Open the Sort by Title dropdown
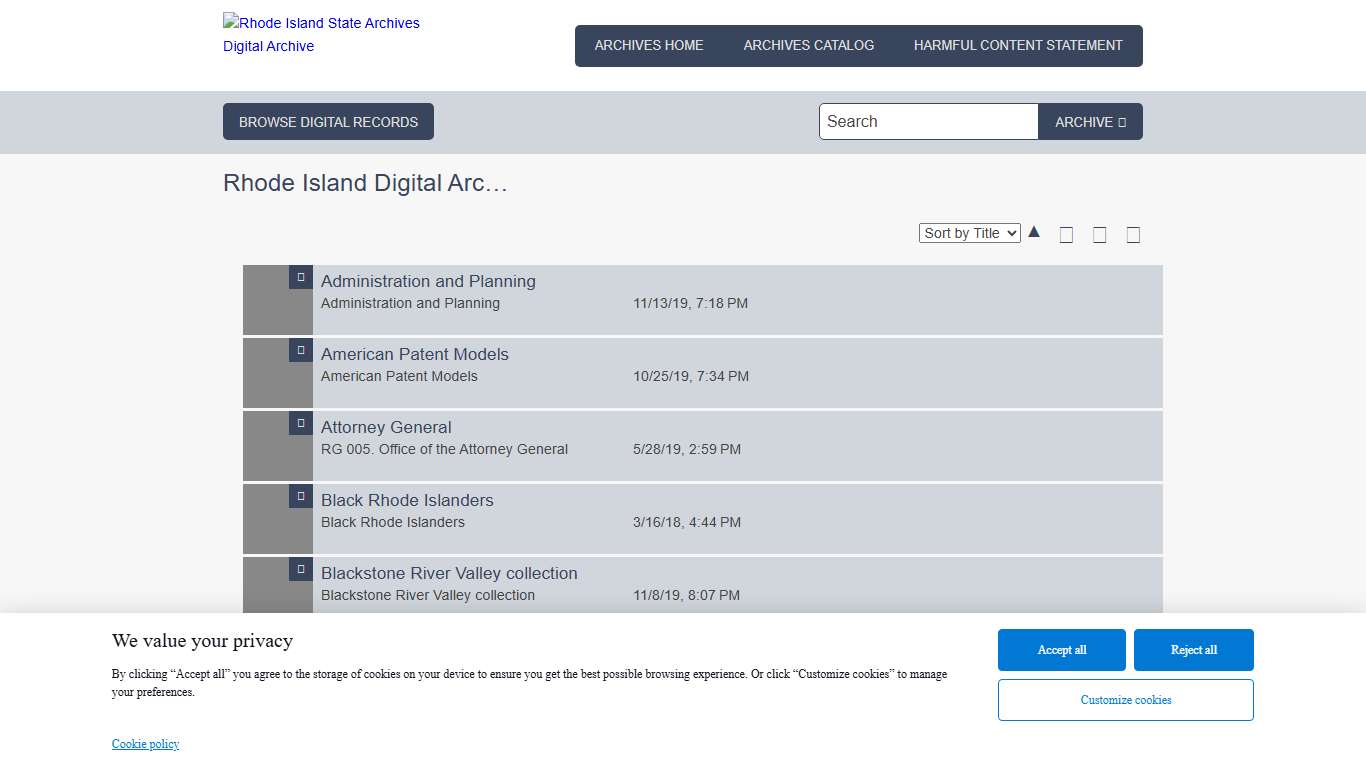1366x768 pixels. (969, 232)
